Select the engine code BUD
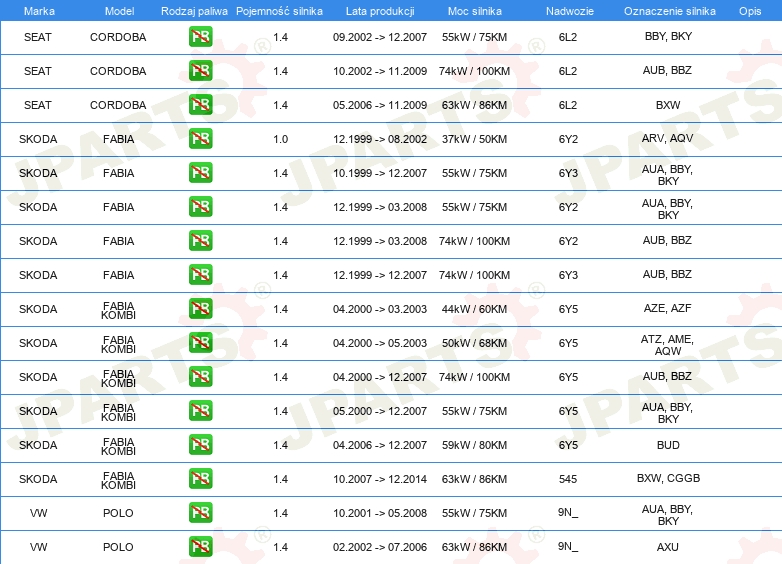The image size is (782, 564). (668, 445)
